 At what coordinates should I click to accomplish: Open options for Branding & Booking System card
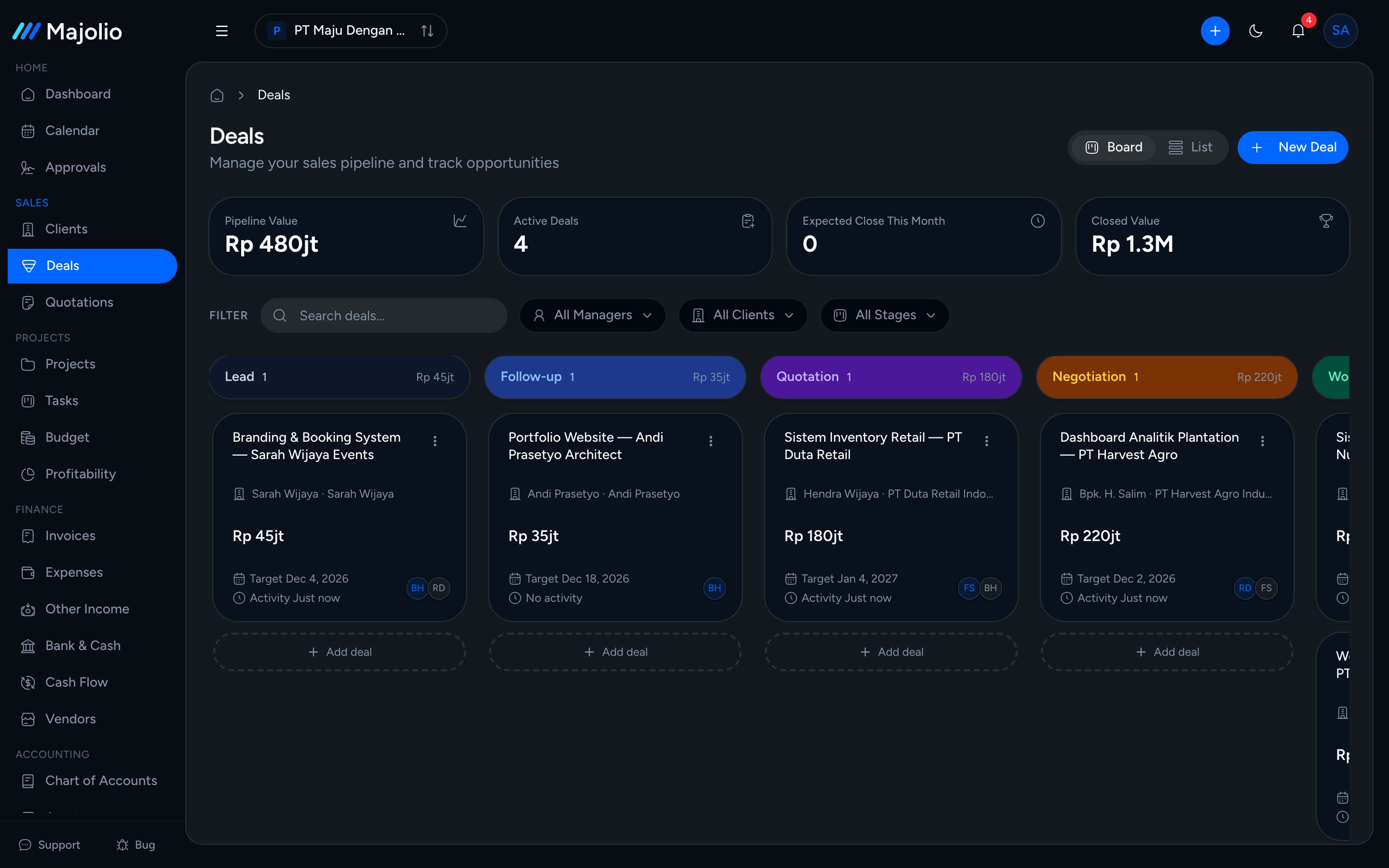pyautogui.click(x=435, y=441)
